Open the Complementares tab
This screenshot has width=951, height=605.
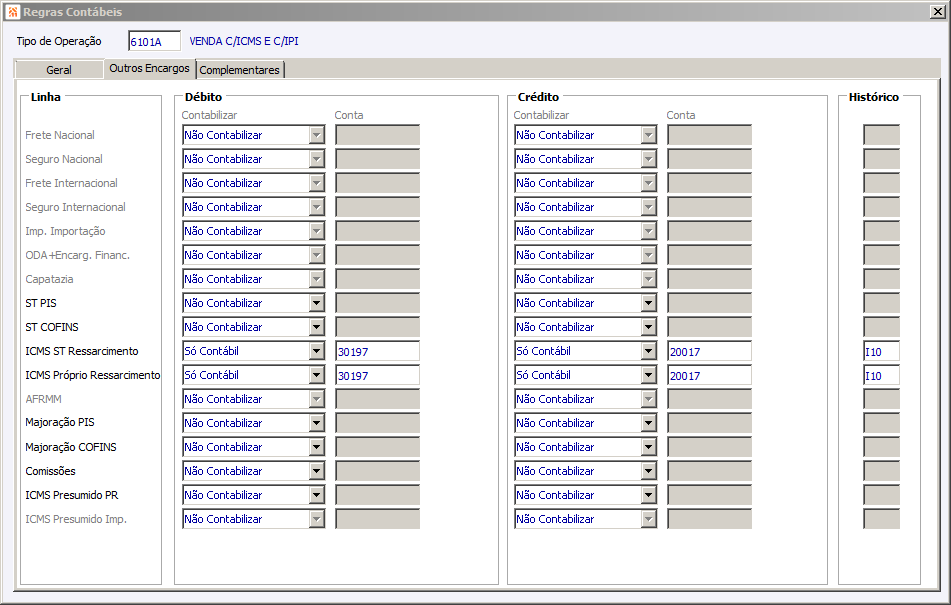click(x=240, y=70)
